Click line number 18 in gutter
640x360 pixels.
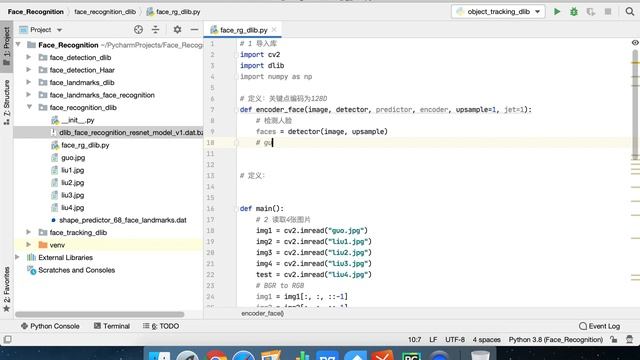coord(210,230)
